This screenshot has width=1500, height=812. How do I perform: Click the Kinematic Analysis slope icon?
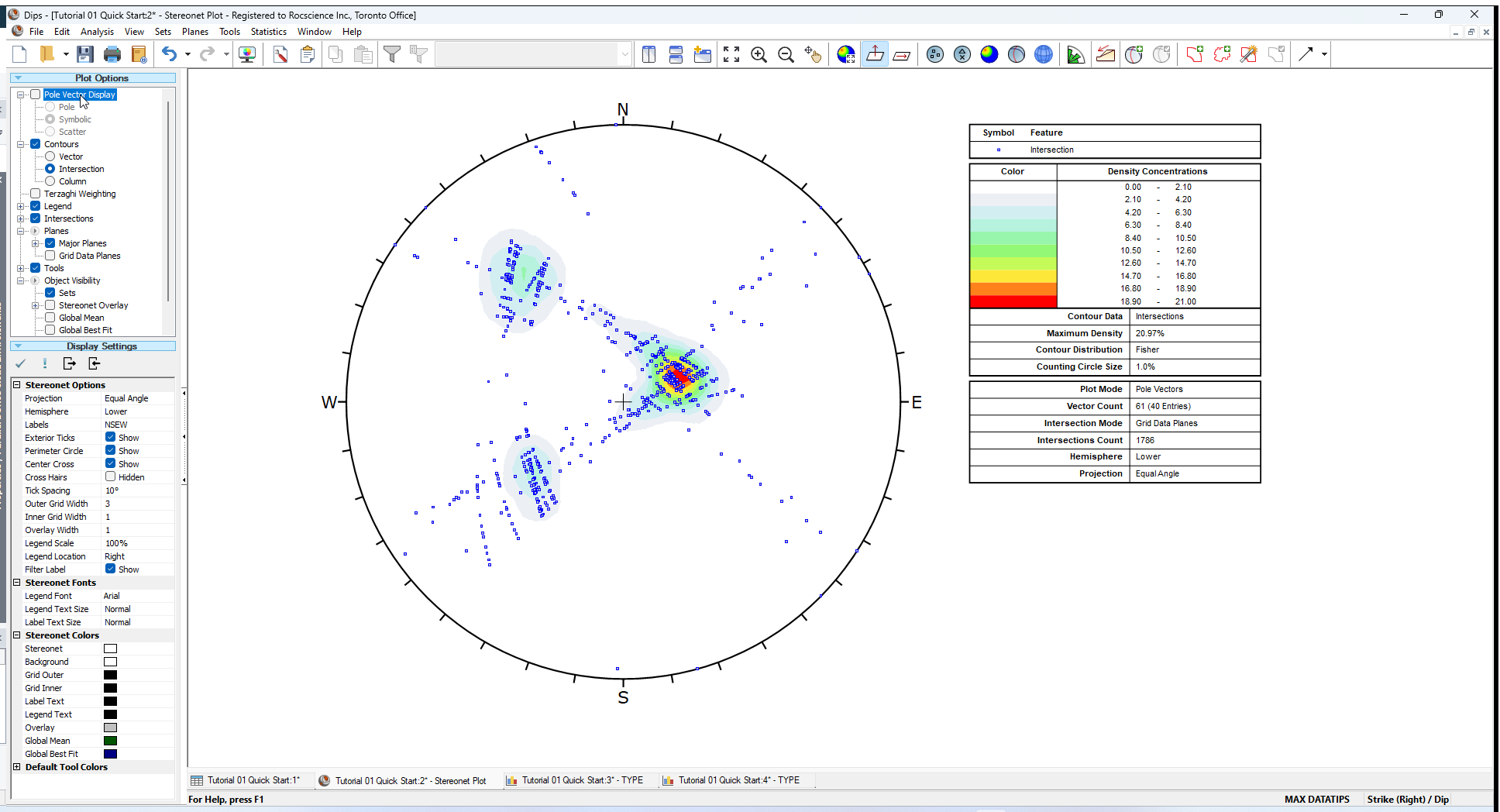1105,54
